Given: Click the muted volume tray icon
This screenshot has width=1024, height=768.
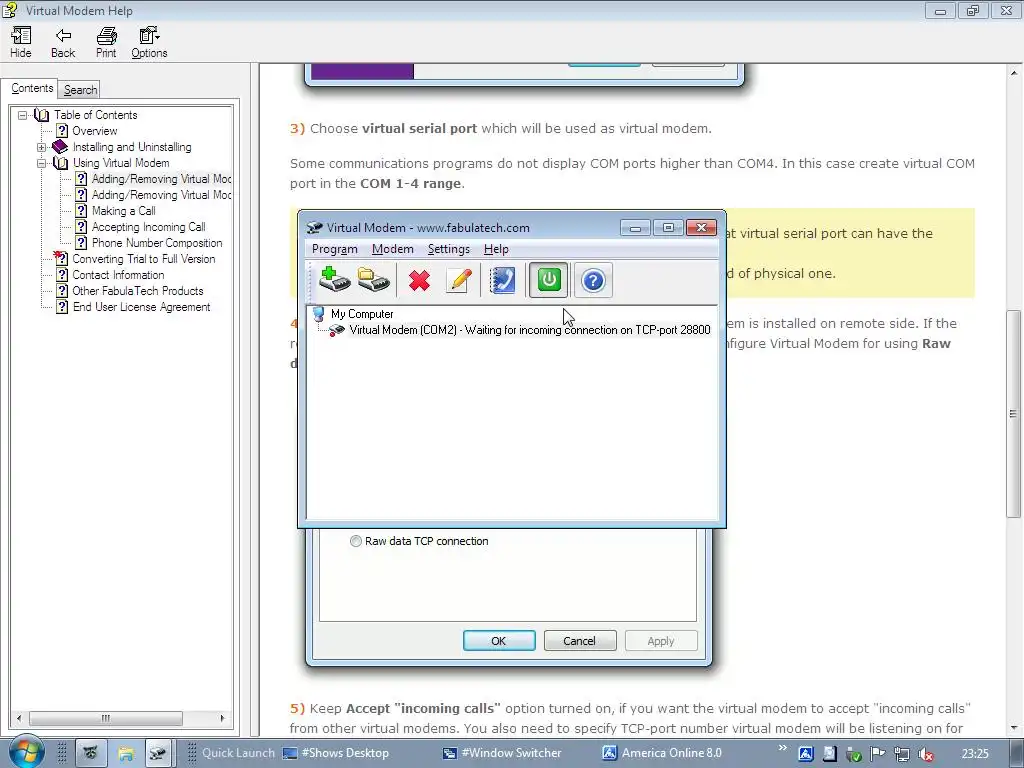Looking at the screenshot, I should click(925, 754).
